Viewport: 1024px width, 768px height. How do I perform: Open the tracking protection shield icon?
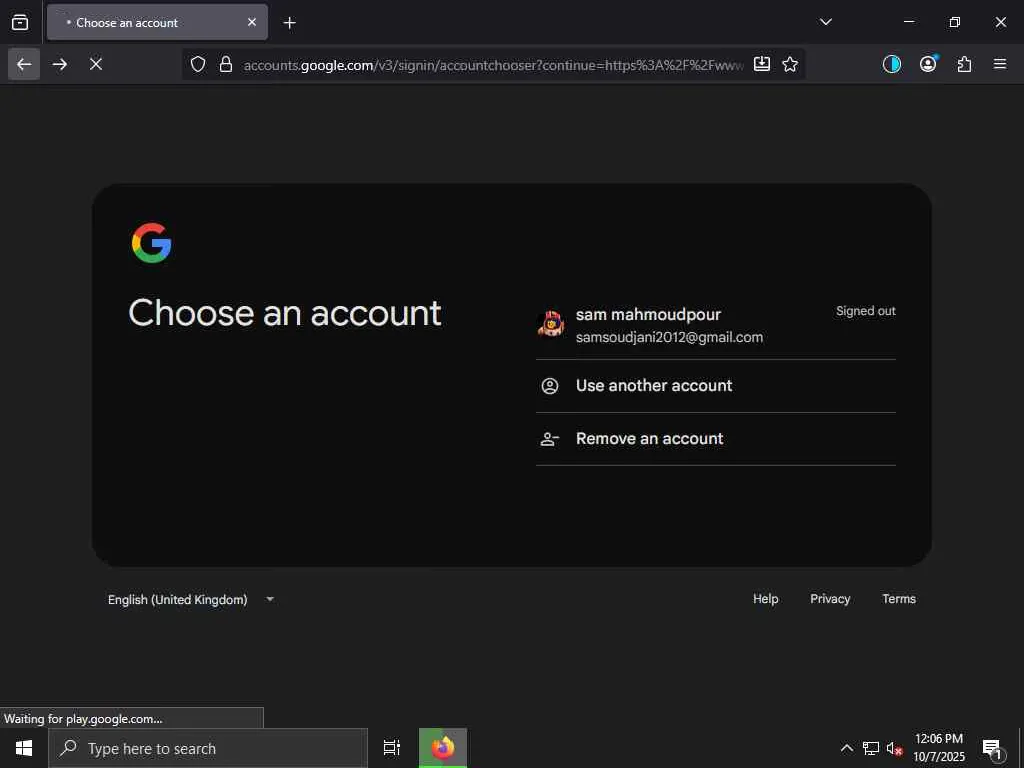[x=198, y=64]
